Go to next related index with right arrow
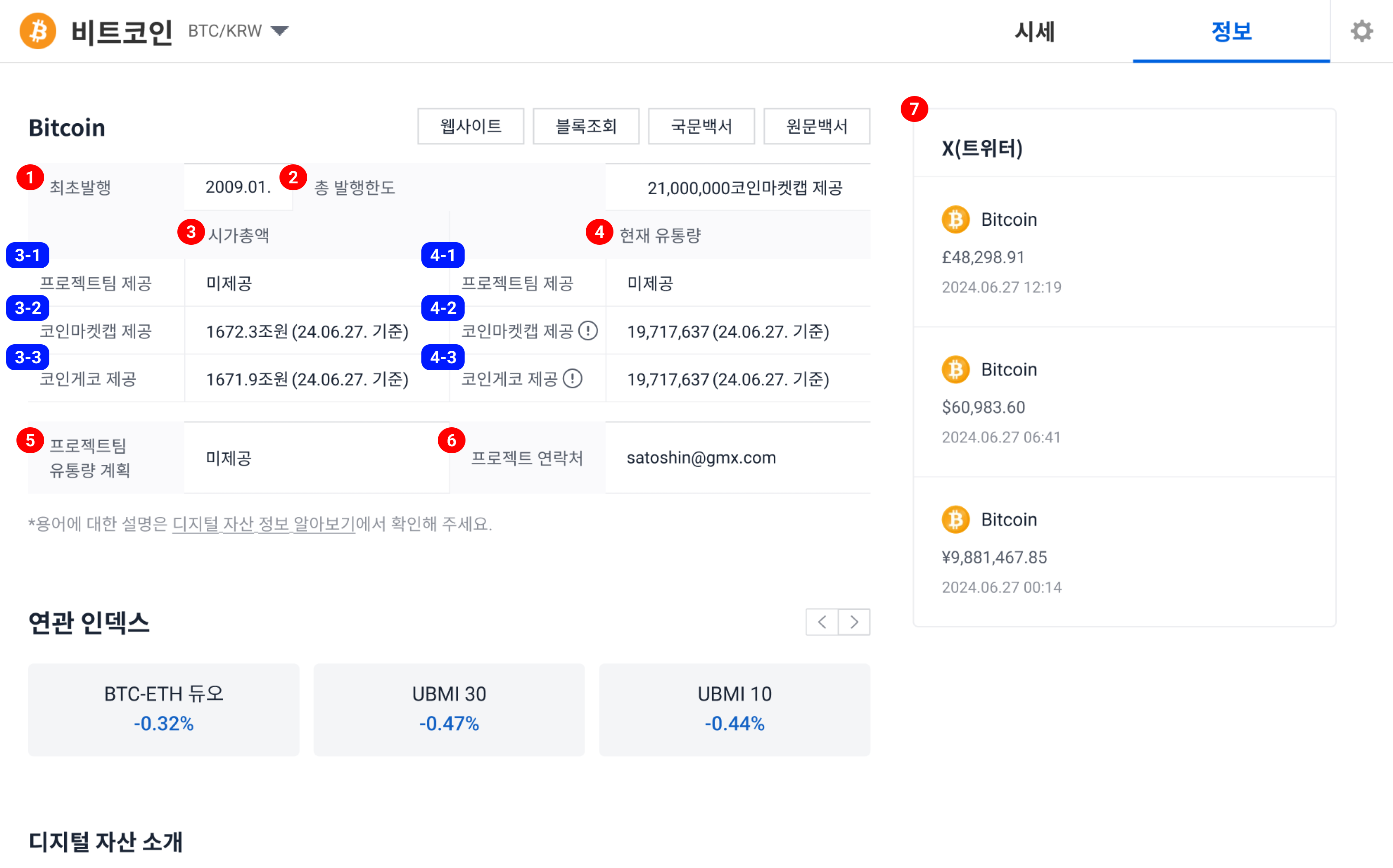The image size is (1393, 868). pyautogui.click(x=854, y=622)
